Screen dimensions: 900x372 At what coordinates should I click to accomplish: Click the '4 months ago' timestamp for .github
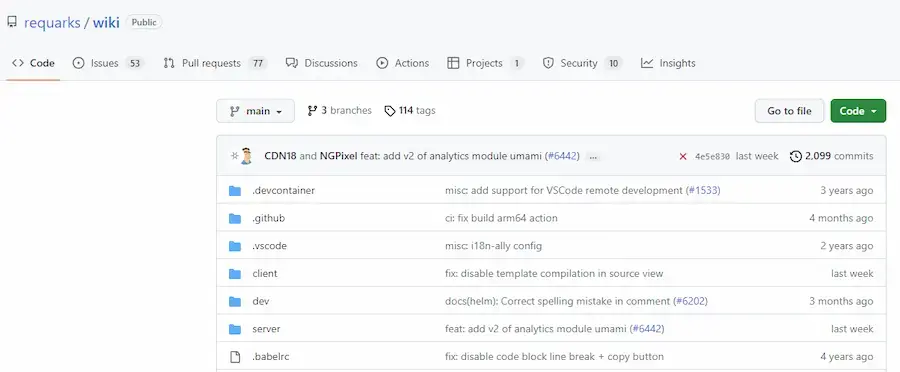(x=841, y=218)
